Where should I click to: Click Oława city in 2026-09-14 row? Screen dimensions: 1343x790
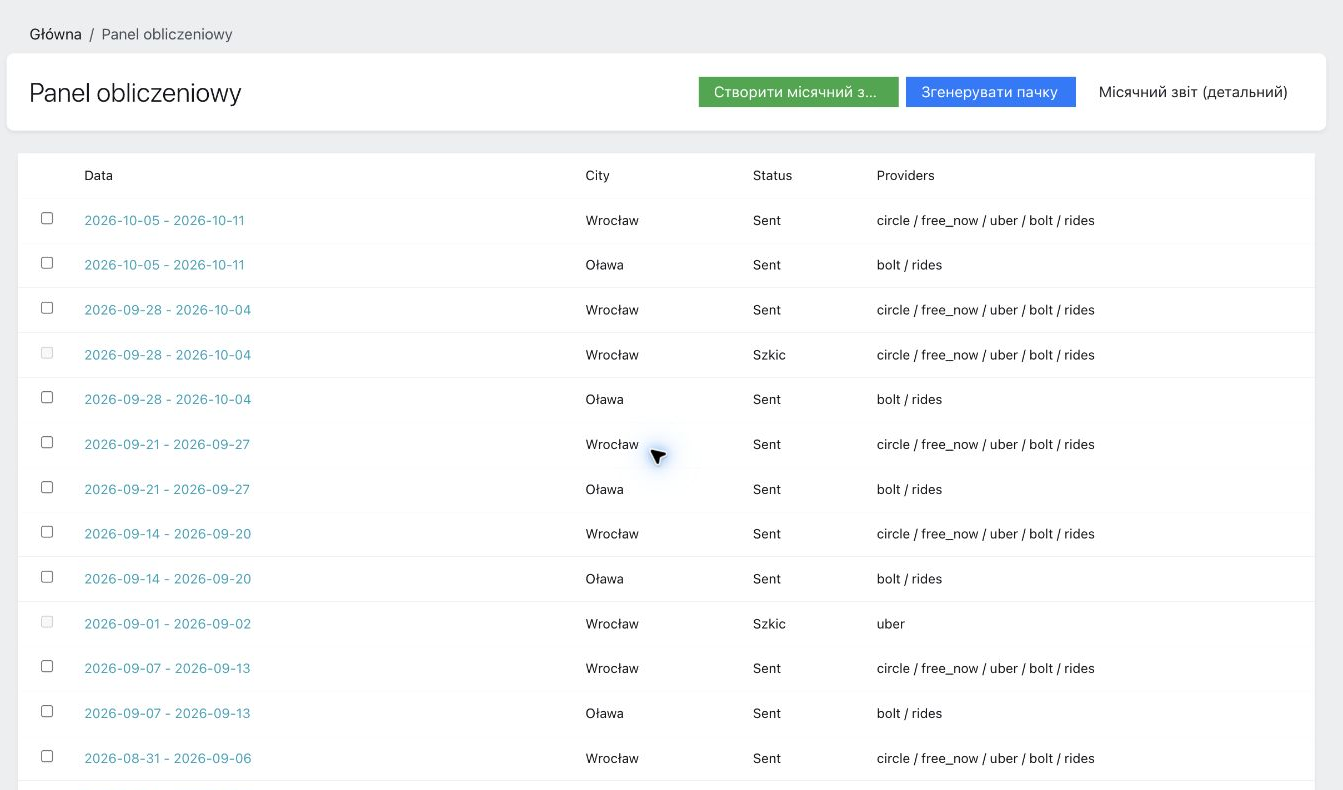point(604,579)
